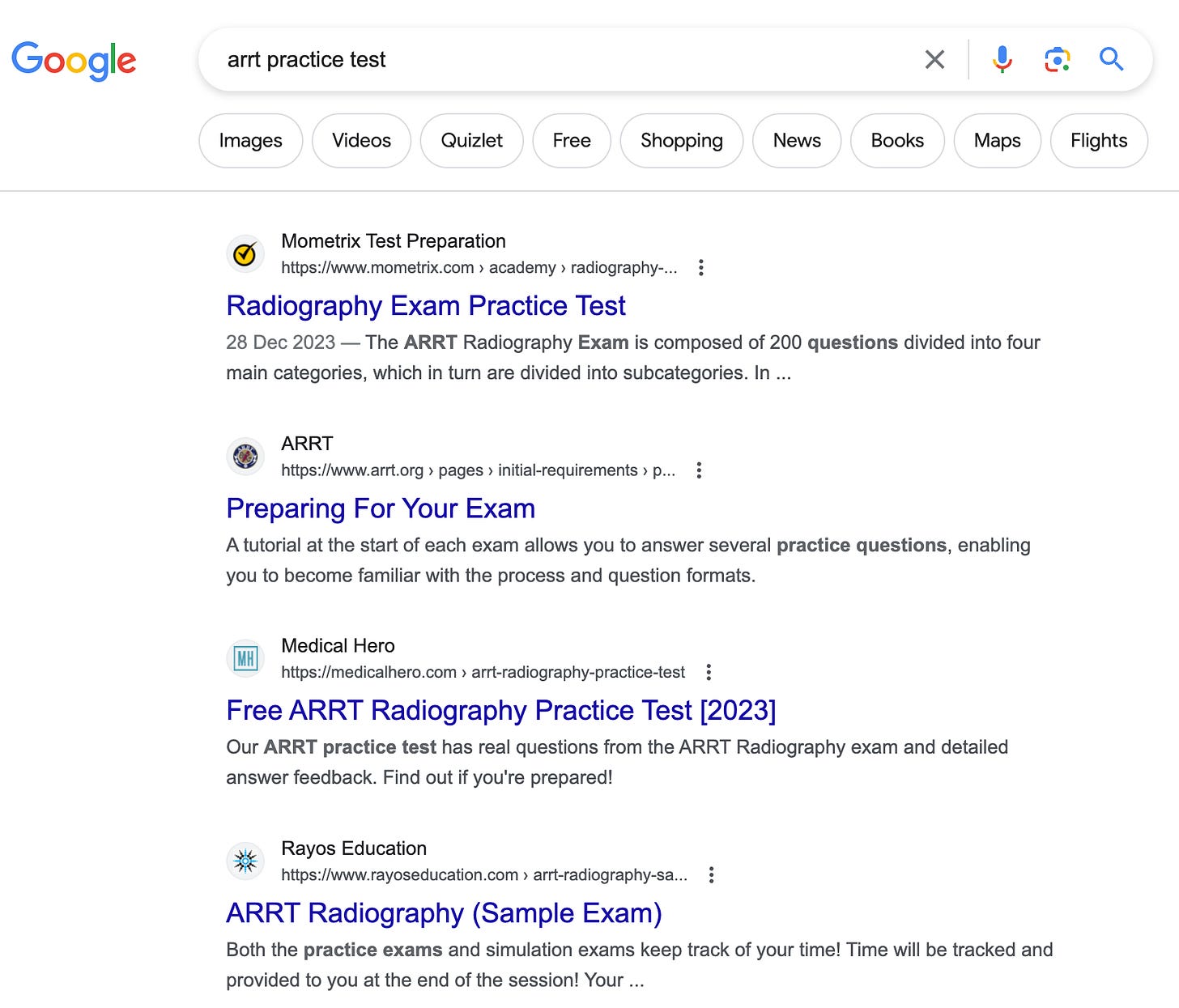The image size is (1179, 1008).
Task: Switch to Shopping results
Action: pos(682,141)
